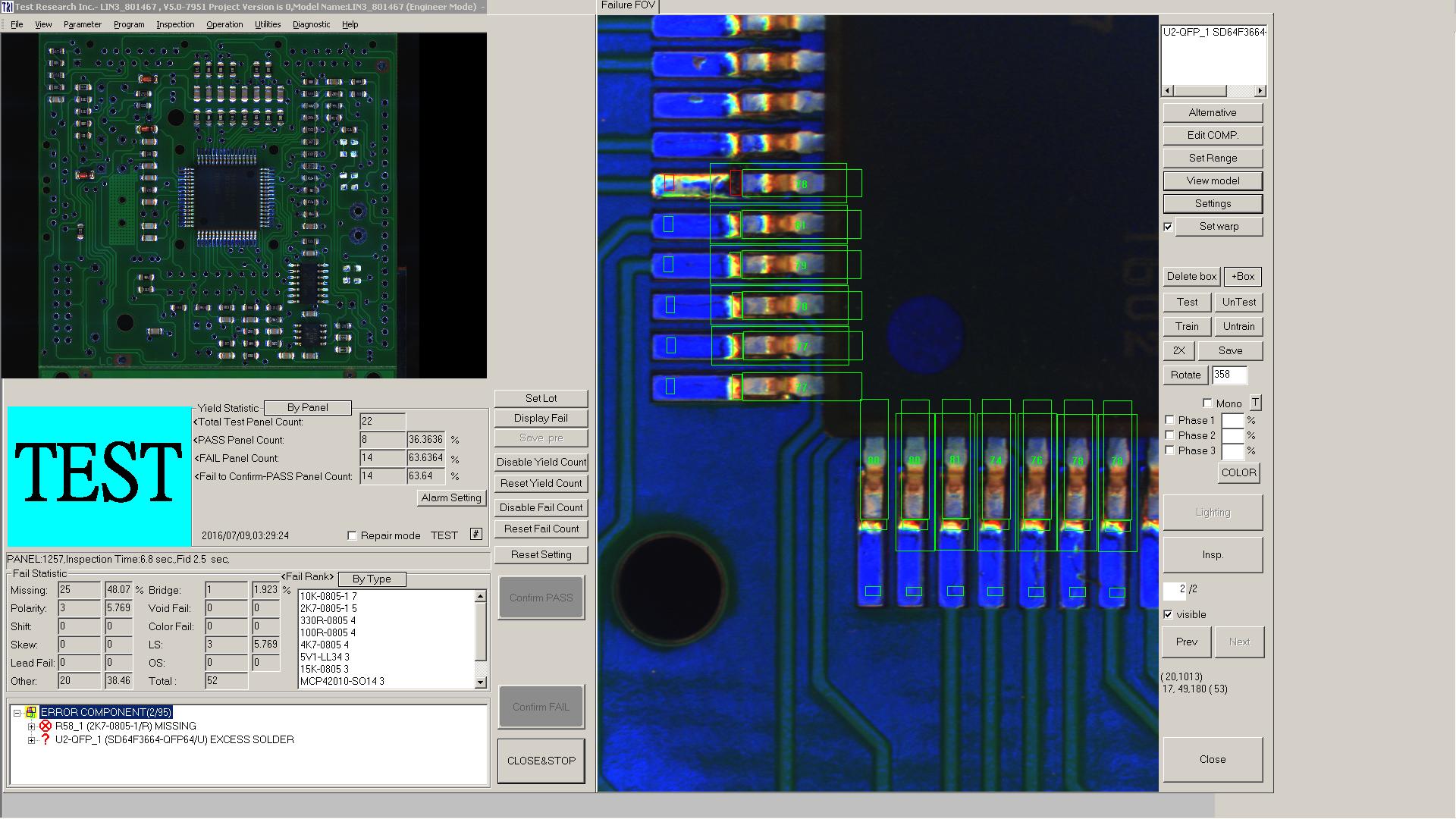Viewport: 1456px width, 819px height.
Task: Click the Rotate angle input field
Action: pos(1228,375)
